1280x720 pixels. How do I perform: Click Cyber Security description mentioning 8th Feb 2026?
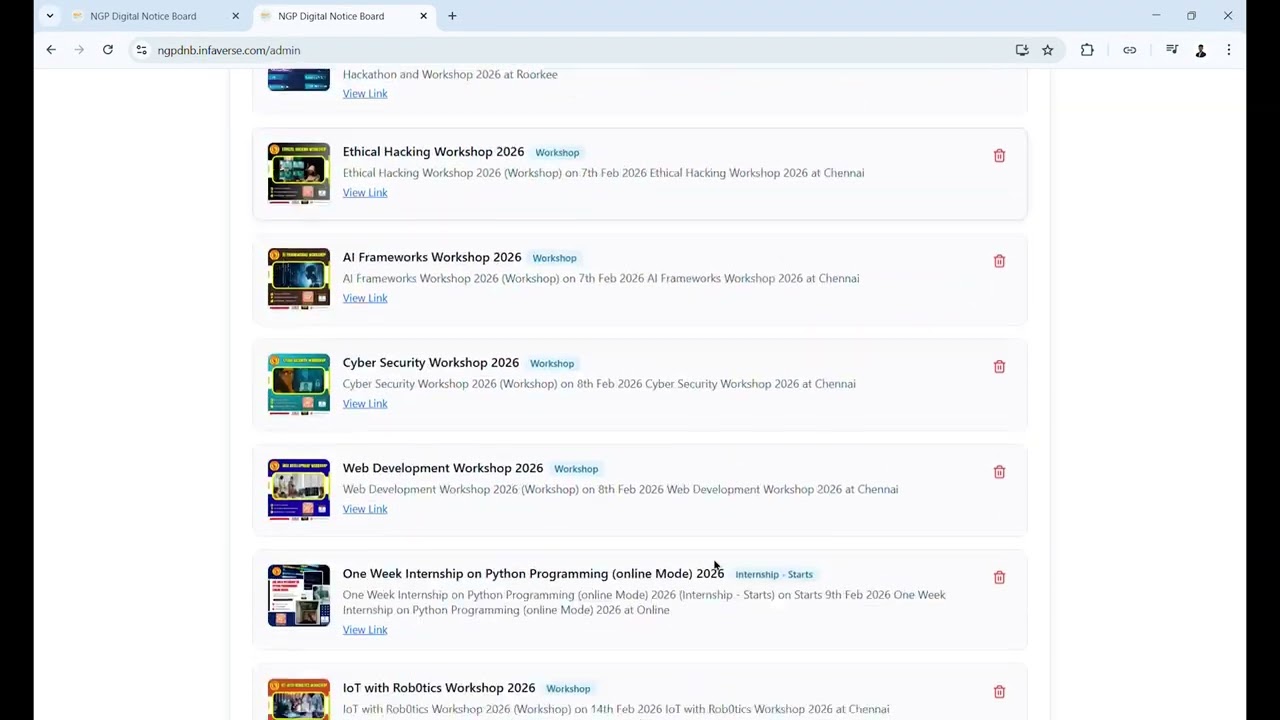click(x=599, y=384)
